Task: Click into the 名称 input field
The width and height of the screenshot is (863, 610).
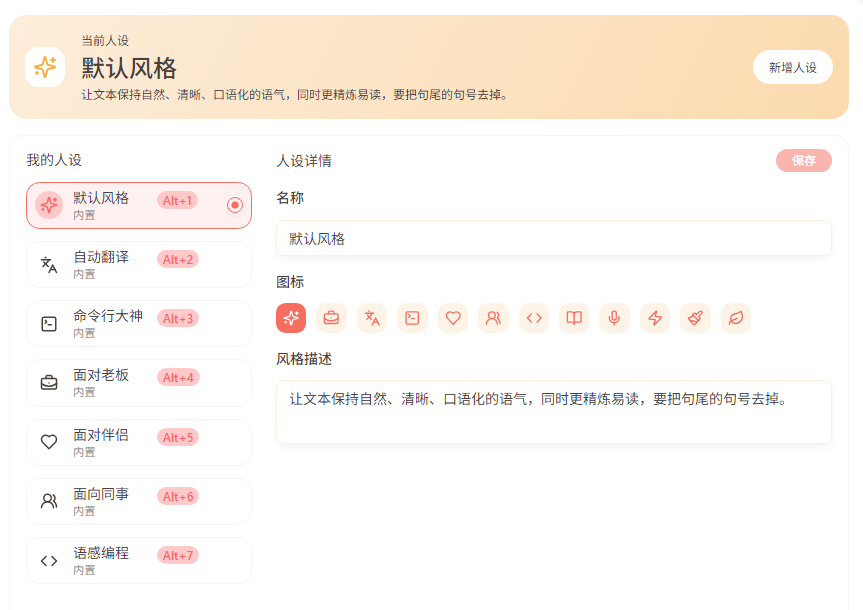Action: click(553, 238)
